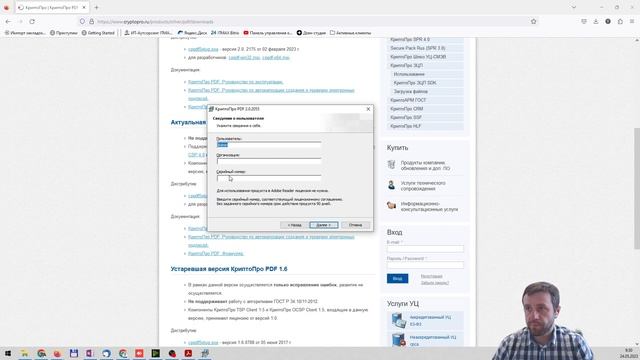Click the padlock site security icon
640x360 pixels.
pyautogui.click(x=91, y=22)
